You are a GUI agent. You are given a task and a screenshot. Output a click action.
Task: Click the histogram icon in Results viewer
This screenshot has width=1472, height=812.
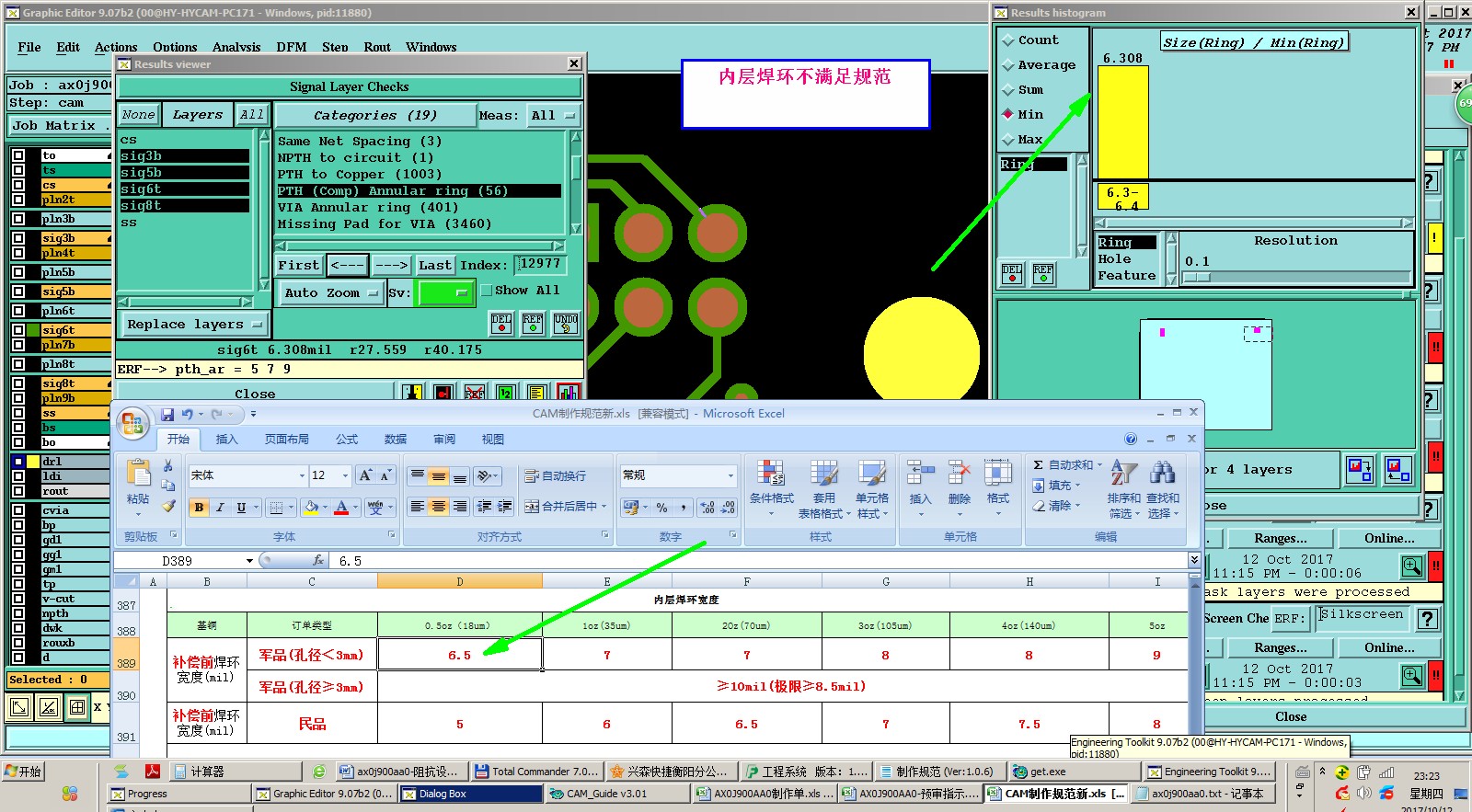(x=569, y=393)
